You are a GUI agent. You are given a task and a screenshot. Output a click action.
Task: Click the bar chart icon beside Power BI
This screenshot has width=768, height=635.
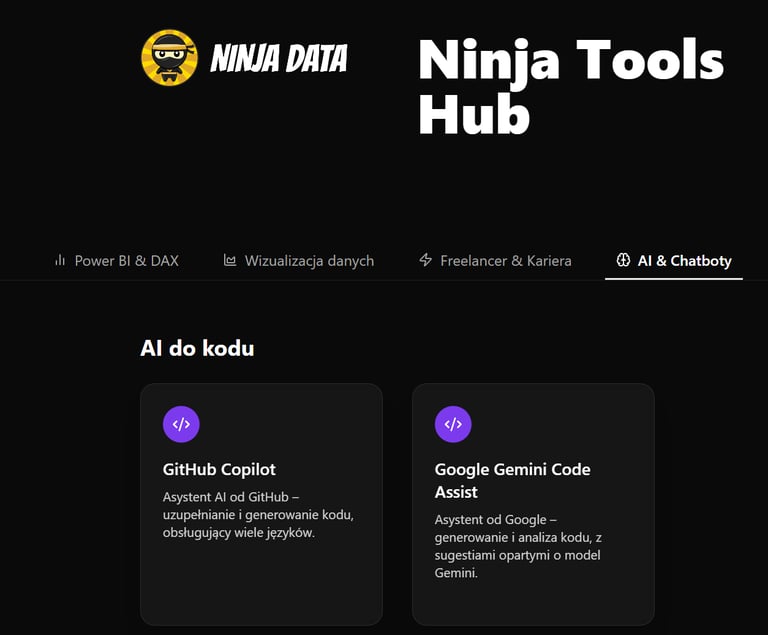click(x=60, y=260)
